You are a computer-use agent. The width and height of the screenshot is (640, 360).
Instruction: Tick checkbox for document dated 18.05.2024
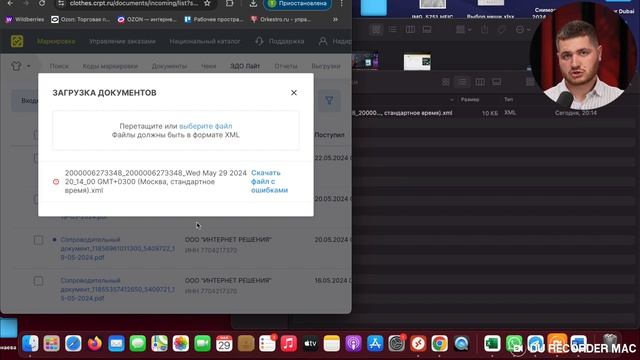38,281
